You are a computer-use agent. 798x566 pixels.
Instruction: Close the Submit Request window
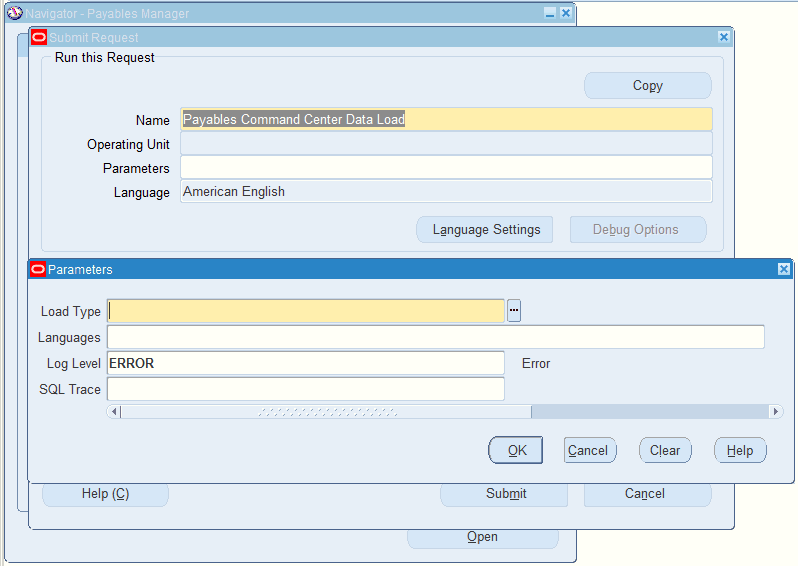coord(724,37)
